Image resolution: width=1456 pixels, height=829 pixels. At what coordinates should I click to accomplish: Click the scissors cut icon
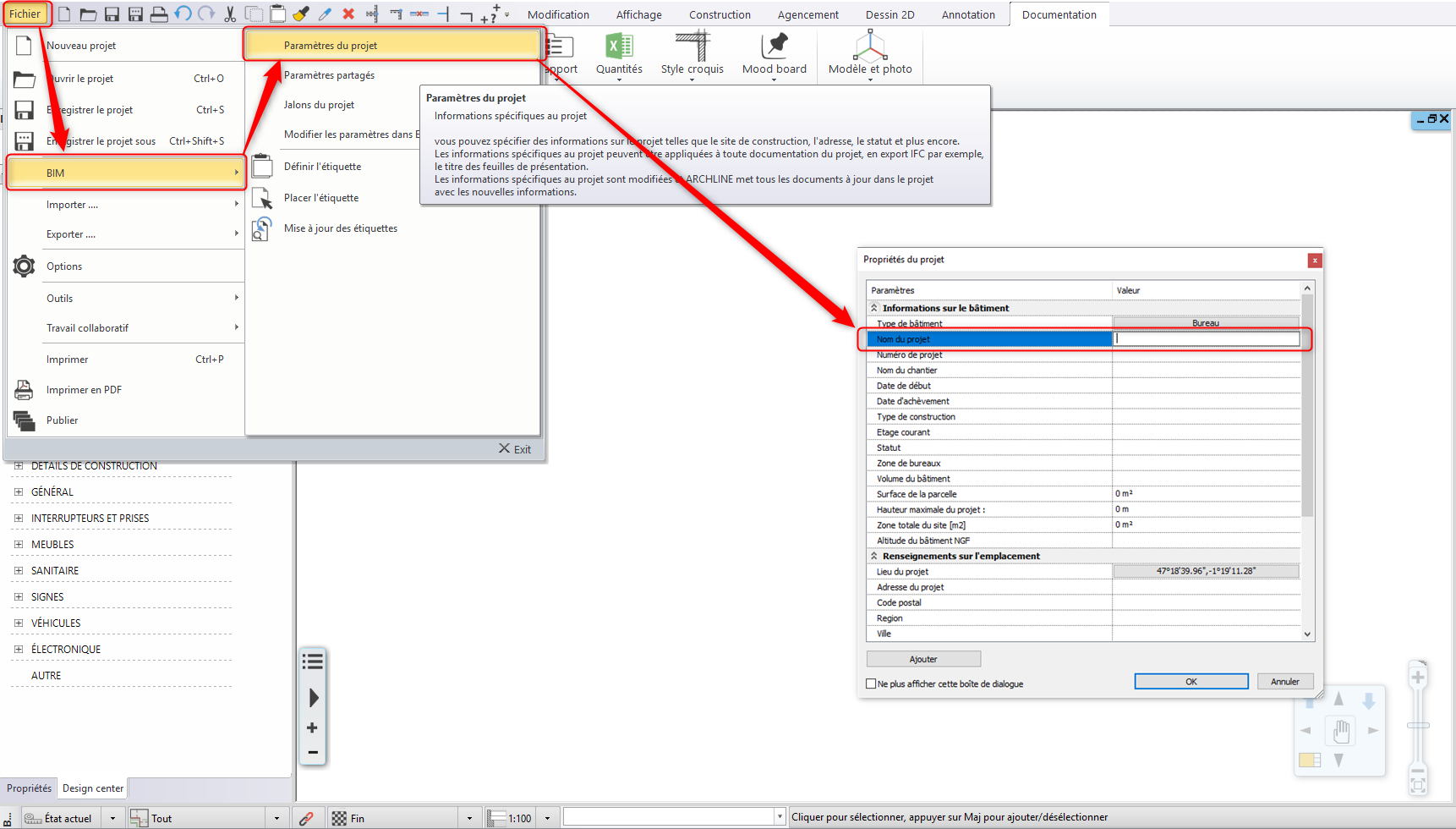click(230, 14)
